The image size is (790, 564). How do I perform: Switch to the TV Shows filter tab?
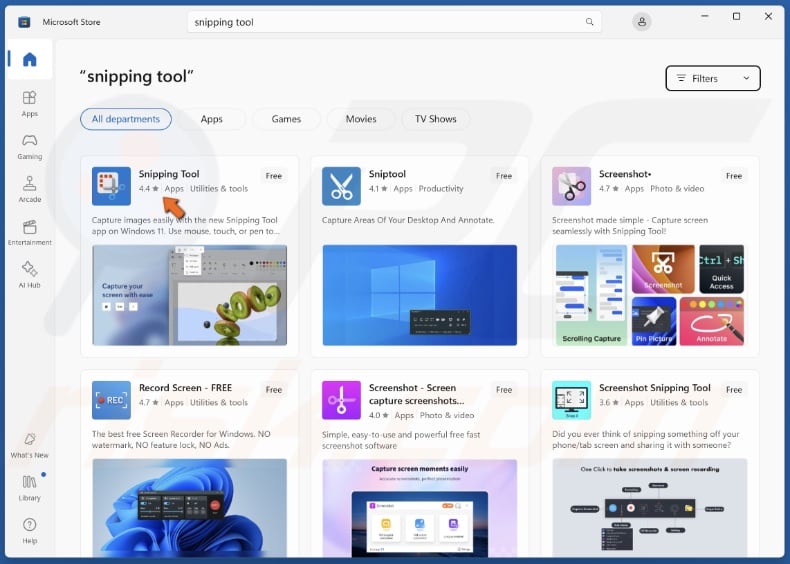click(x=435, y=119)
